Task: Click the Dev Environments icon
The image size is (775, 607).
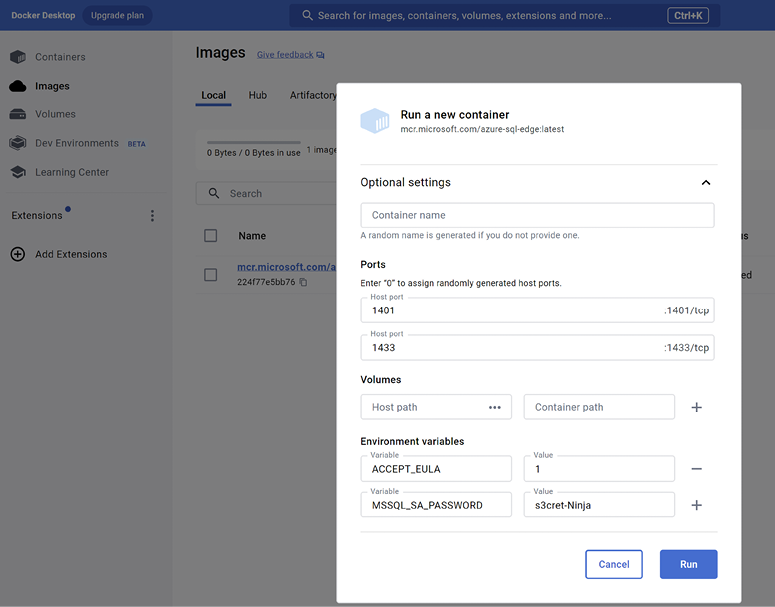Action: pos(18,143)
